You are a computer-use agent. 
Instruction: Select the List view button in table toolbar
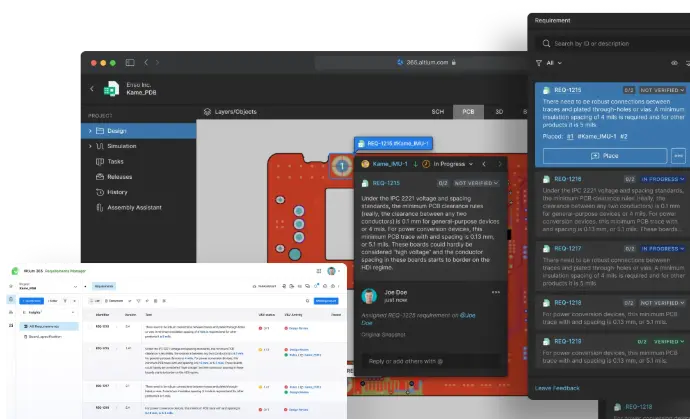(95, 301)
